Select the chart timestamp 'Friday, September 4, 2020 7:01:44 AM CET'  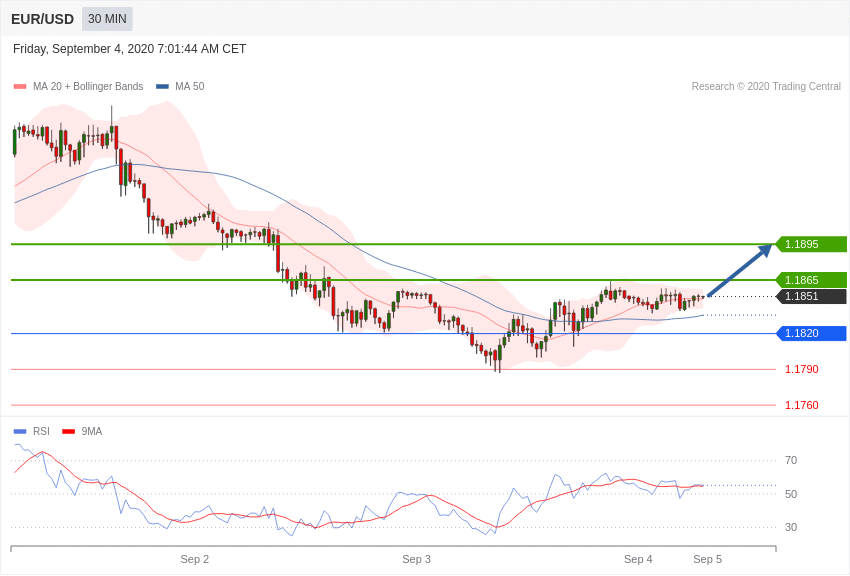pyautogui.click(x=129, y=49)
